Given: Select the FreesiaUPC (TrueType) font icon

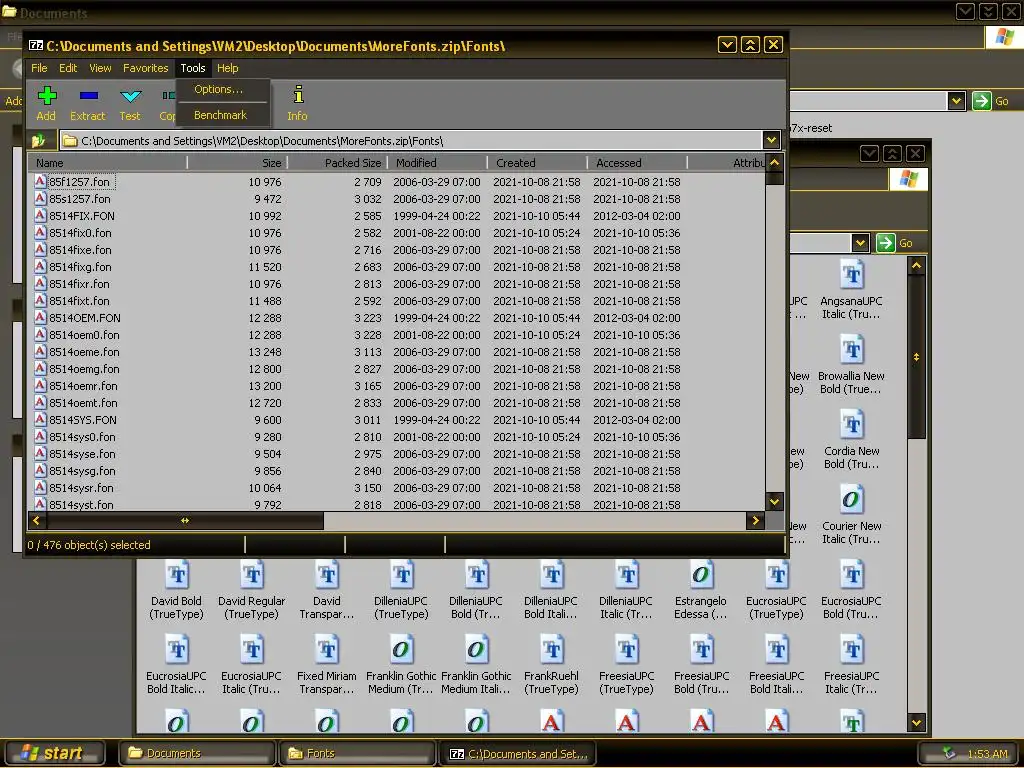Looking at the screenshot, I should [x=626, y=650].
